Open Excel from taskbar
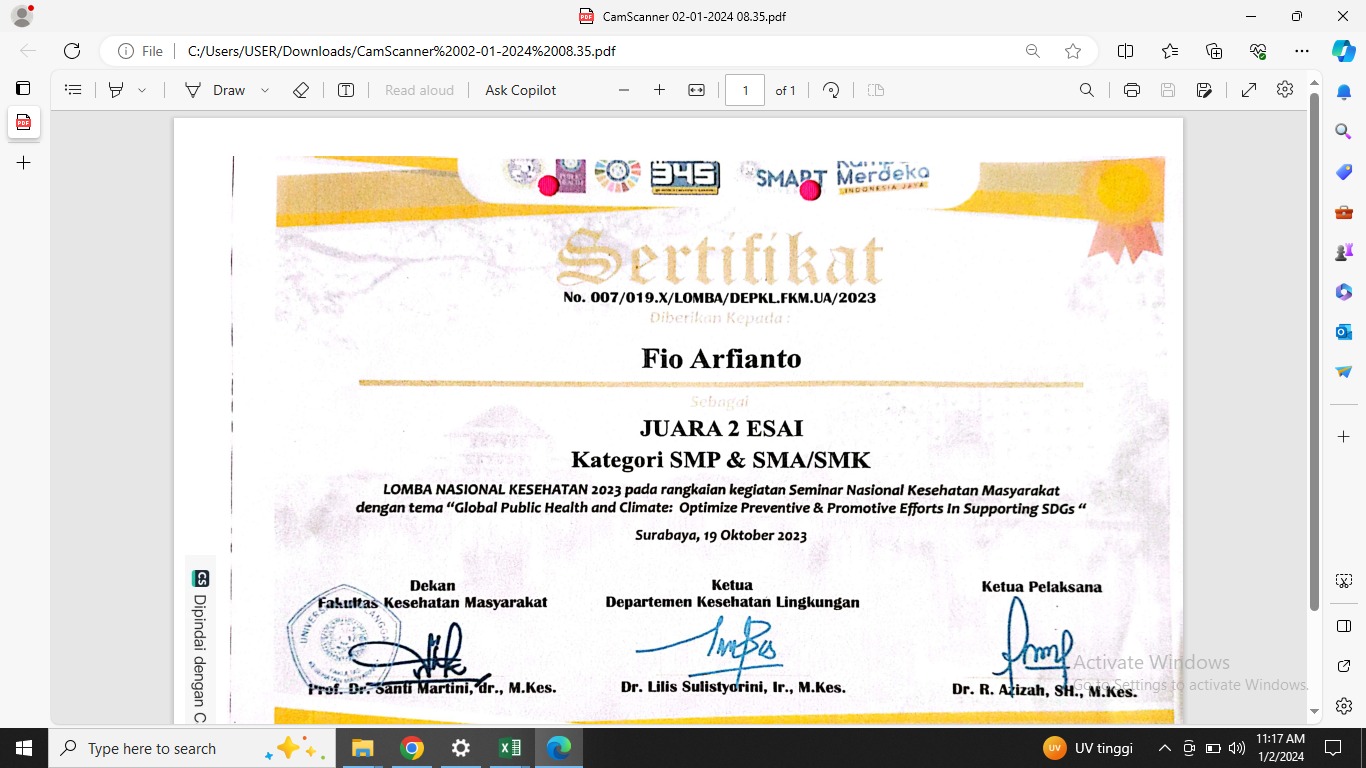 tap(510, 748)
